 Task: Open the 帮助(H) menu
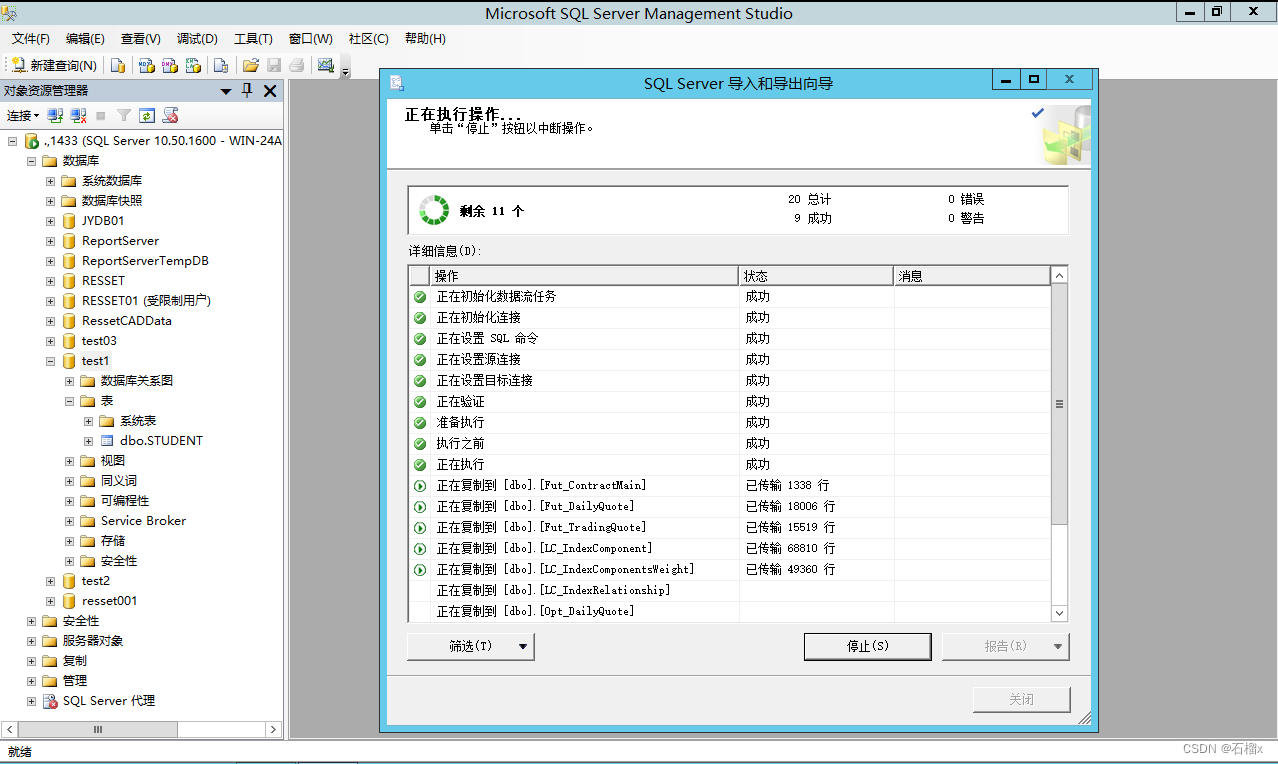point(425,39)
